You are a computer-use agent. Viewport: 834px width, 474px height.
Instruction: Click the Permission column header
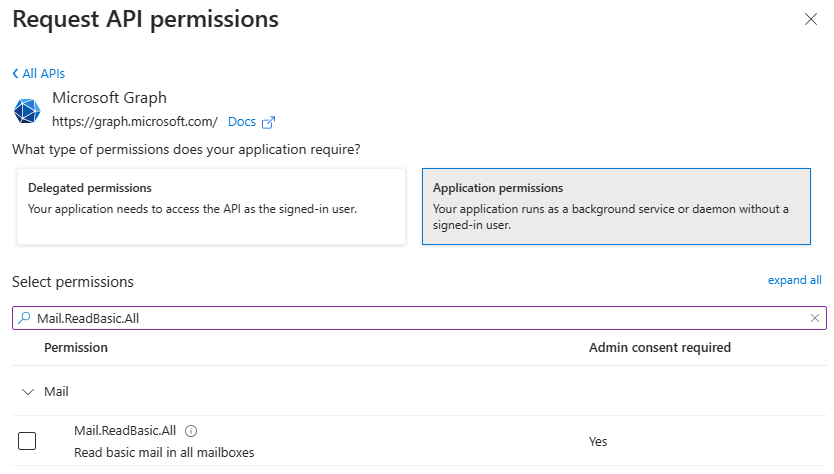[76, 347]
